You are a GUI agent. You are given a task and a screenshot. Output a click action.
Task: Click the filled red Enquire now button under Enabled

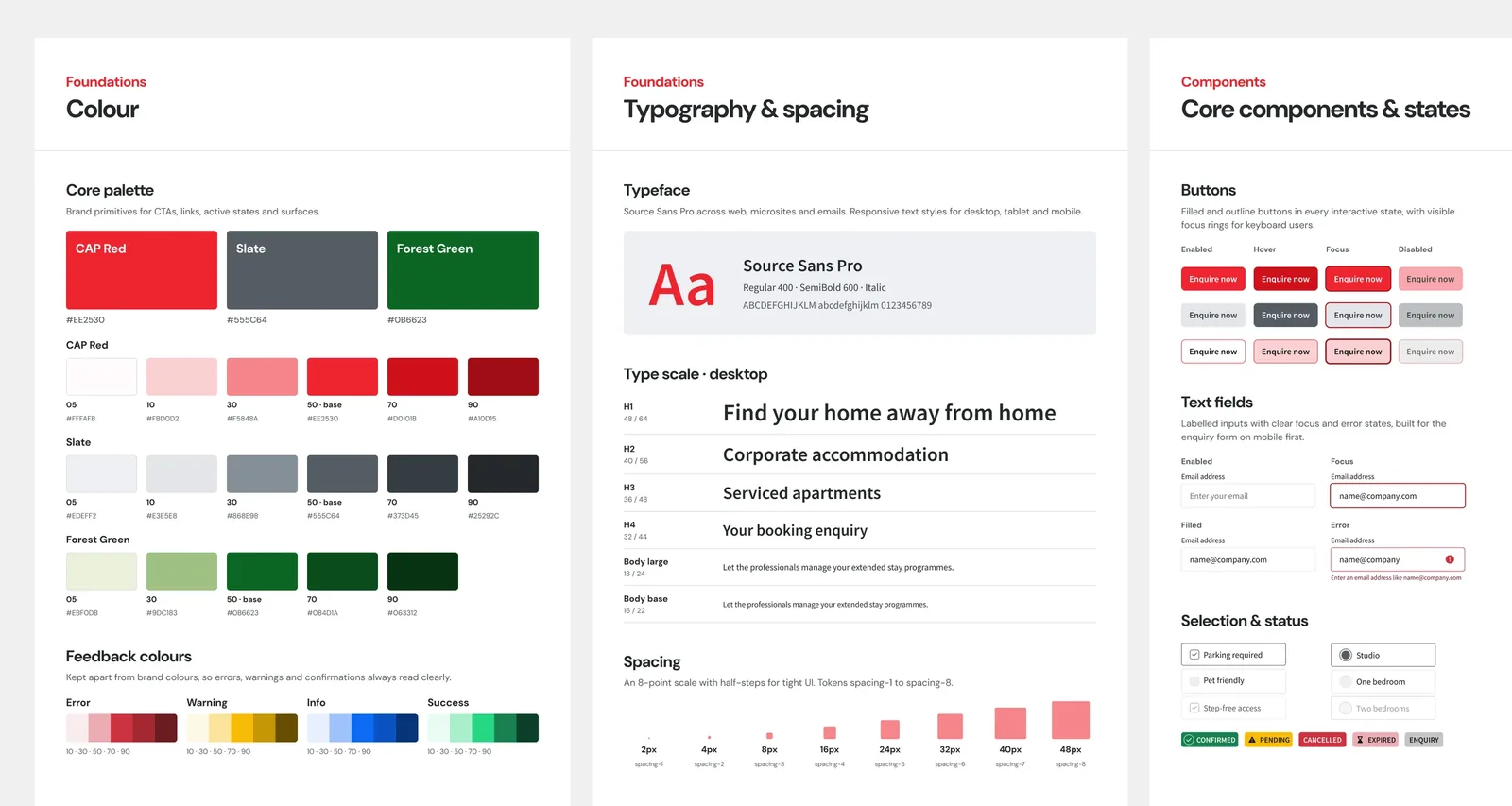point(1213,279)
